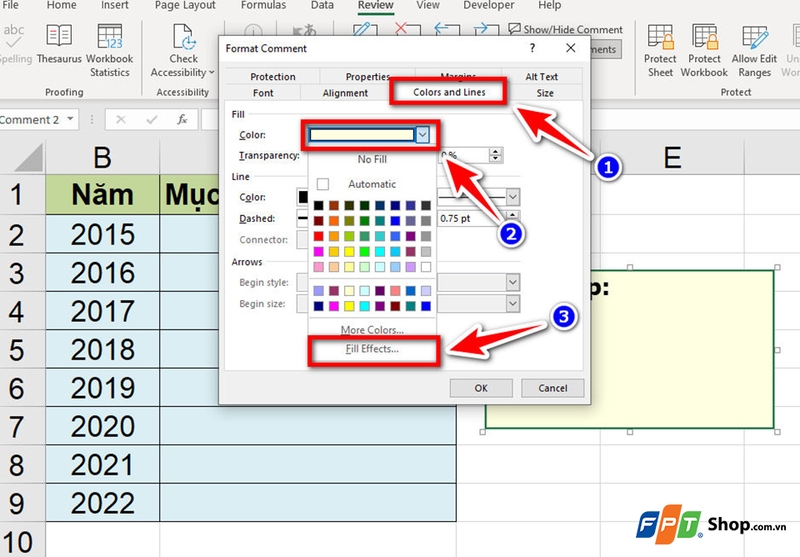Open the Help ribbon tab
This screenshot has width=800, height=557.
(549, 5)
